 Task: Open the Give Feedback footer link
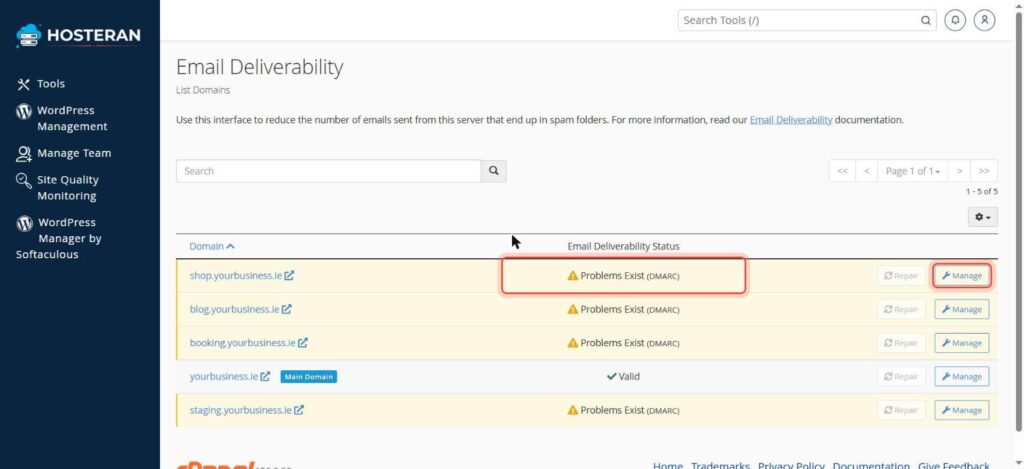coord(953,465)
